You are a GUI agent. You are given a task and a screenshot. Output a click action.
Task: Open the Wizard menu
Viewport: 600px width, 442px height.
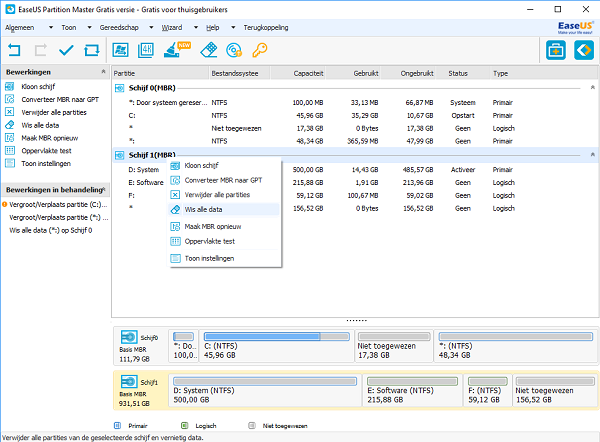point(172,28)
